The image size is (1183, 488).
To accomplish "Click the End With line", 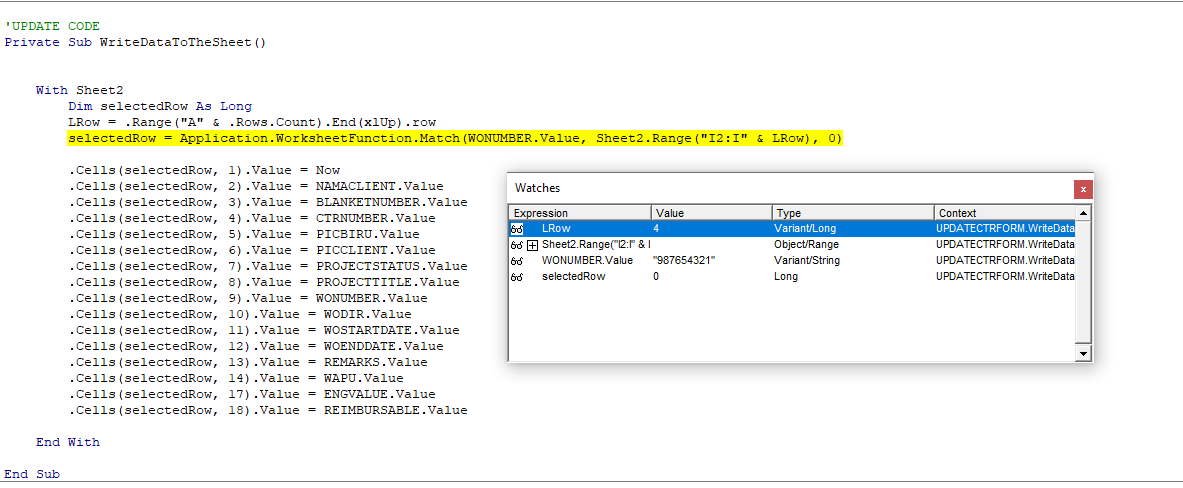I will pos(68,443).
